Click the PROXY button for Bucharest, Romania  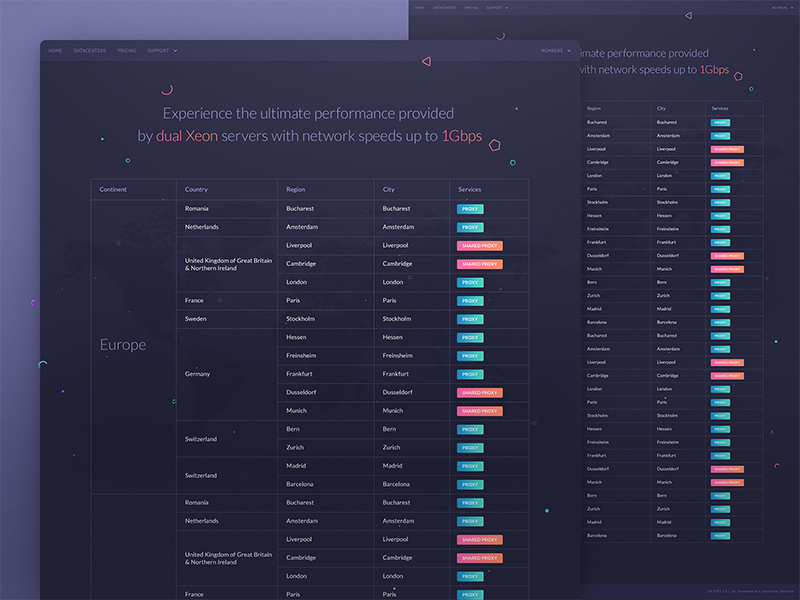[470, 209]
